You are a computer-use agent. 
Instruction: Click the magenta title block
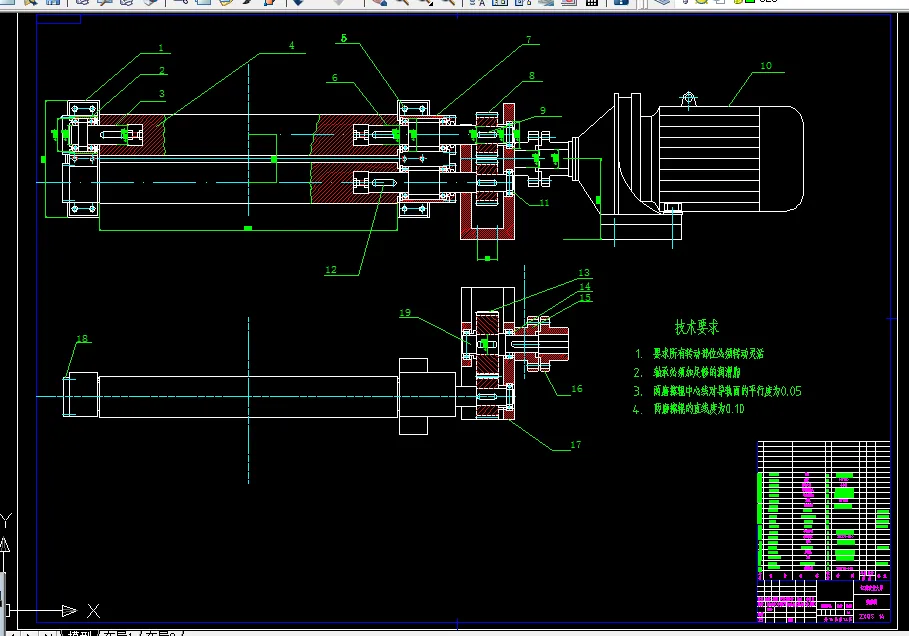824,601
